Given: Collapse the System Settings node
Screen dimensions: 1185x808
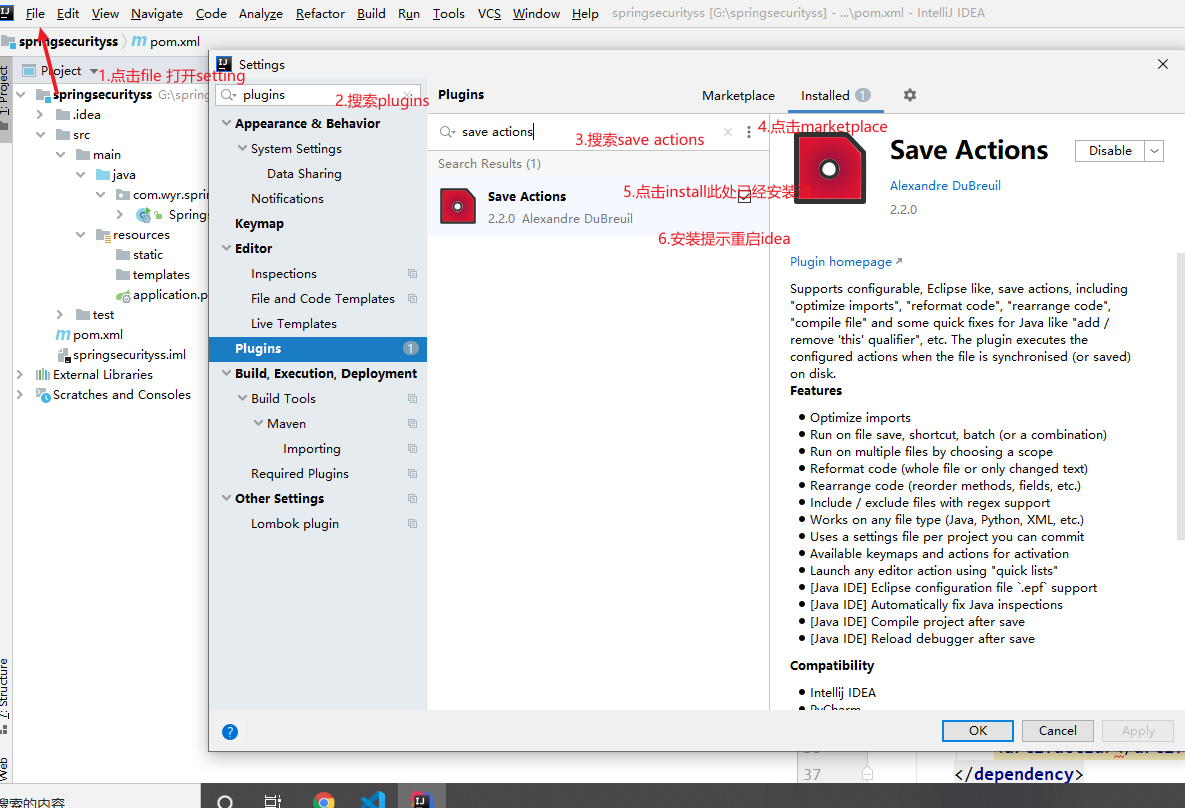Looking at the screenshot, I should pos(243,148).
